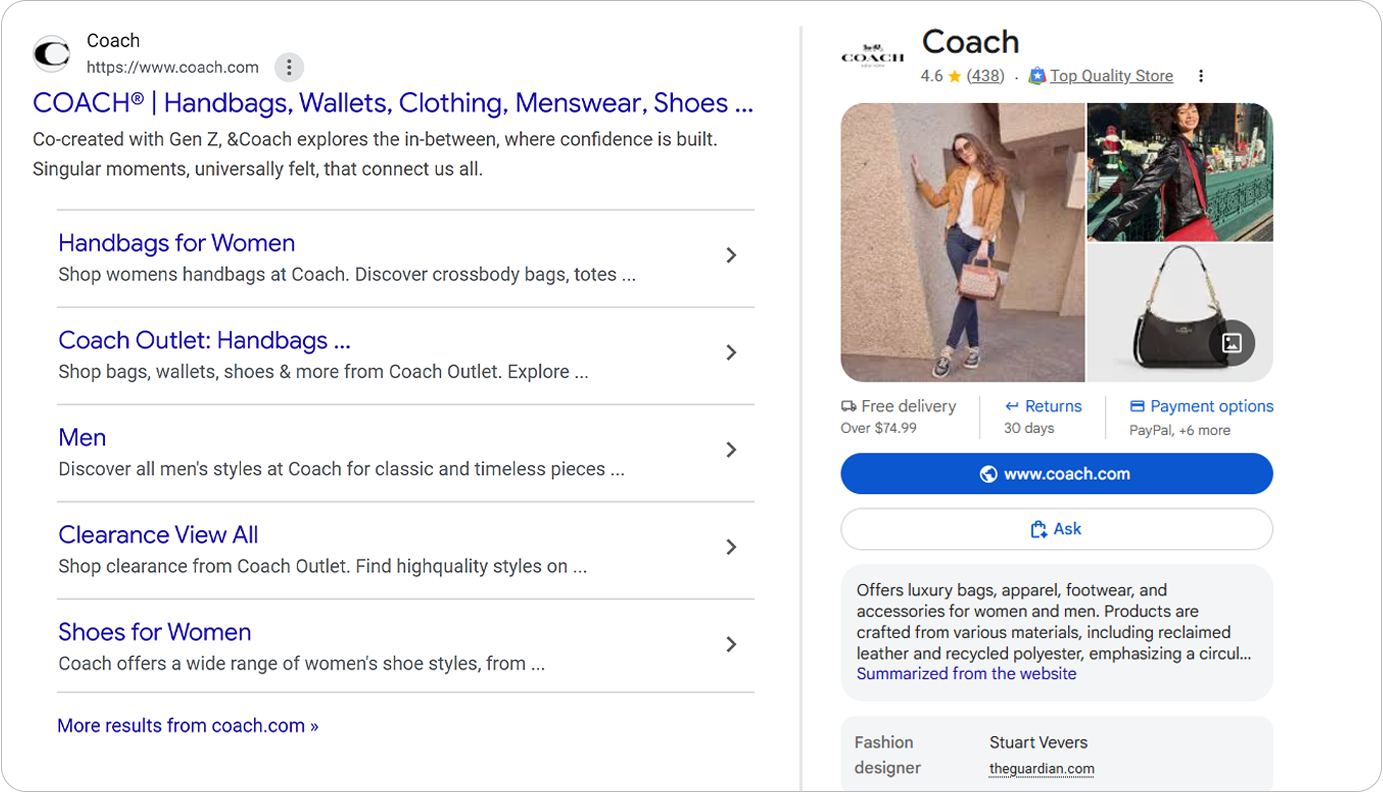Click the Stuart Vevers designer name
The image size is (1383, 793).
pos(1038,743)
